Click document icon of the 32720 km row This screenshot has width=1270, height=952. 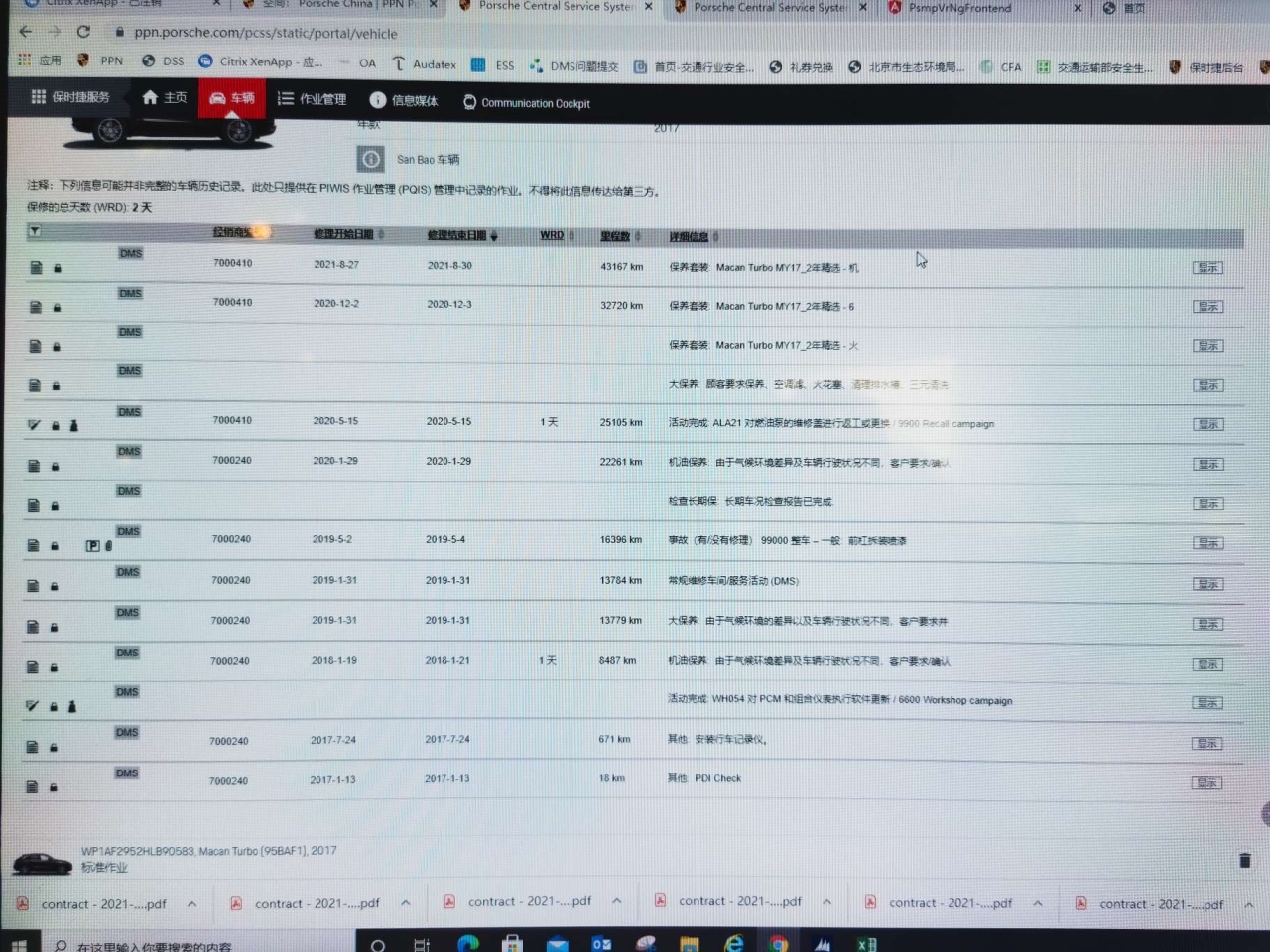[x=36, y=307]
